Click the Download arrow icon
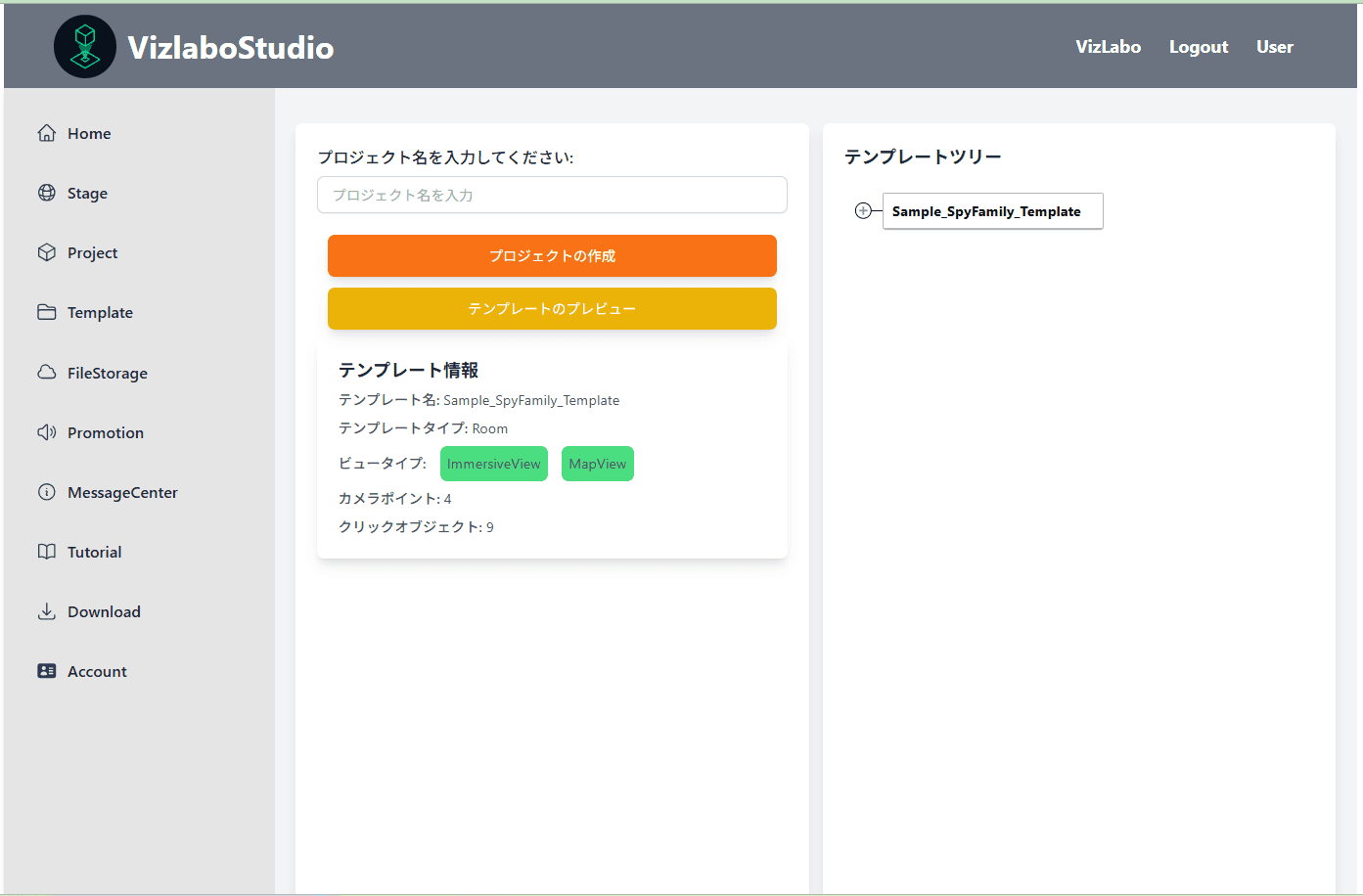The width and height of the screenshot is (1363, 896). click(x=46, y=611)
